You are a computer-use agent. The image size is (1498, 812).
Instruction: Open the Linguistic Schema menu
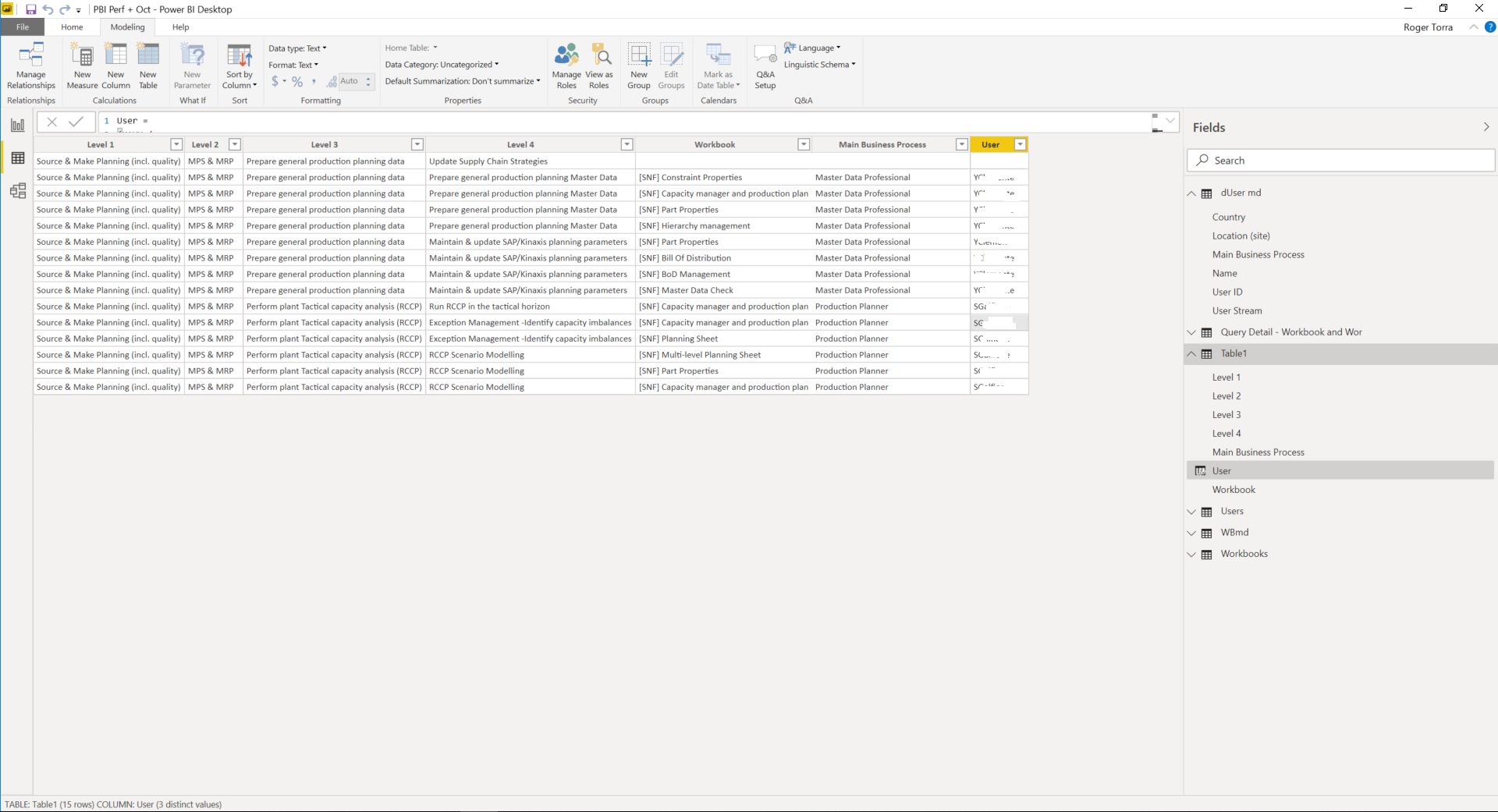click(x=820, y=65)
